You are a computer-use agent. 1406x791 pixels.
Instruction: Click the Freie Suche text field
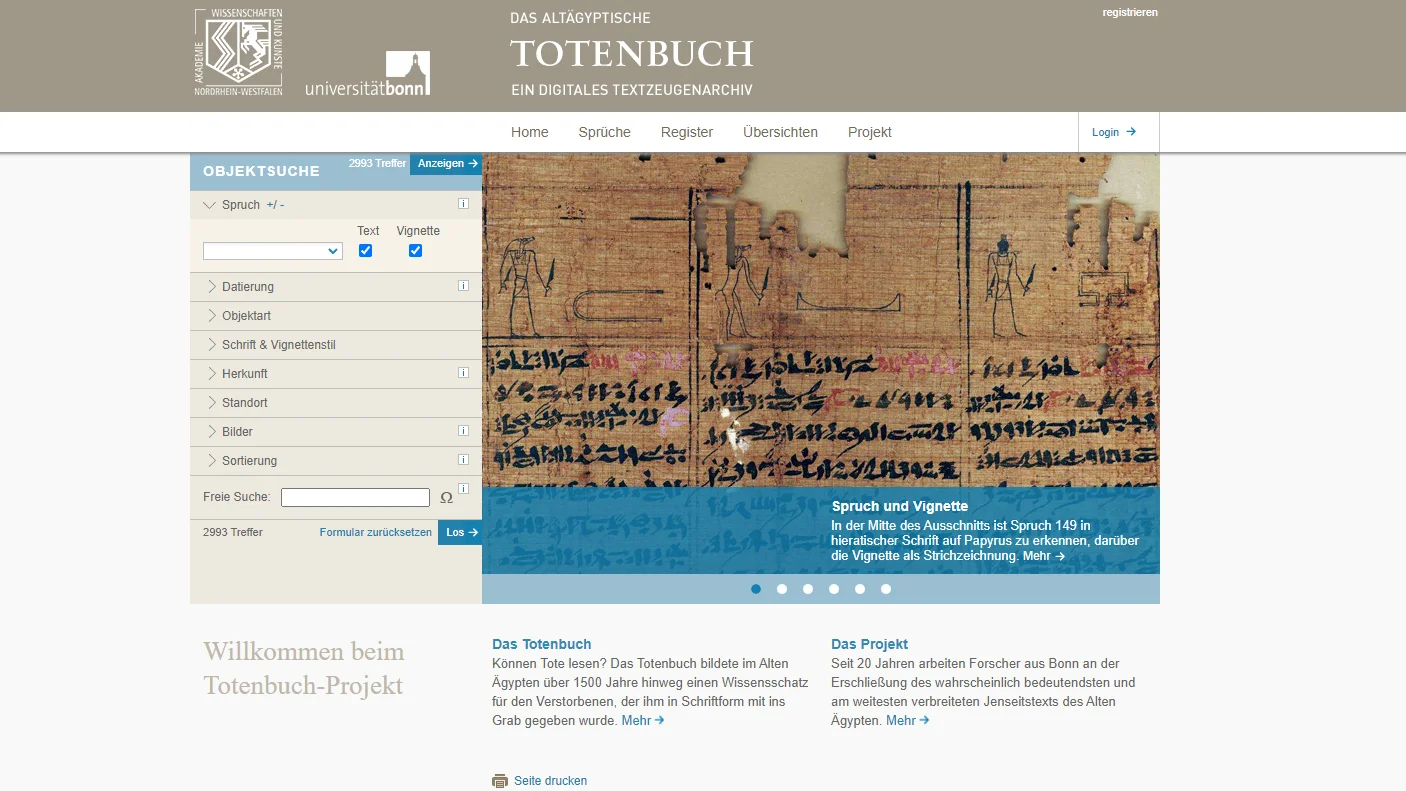(x=355, y=498)
